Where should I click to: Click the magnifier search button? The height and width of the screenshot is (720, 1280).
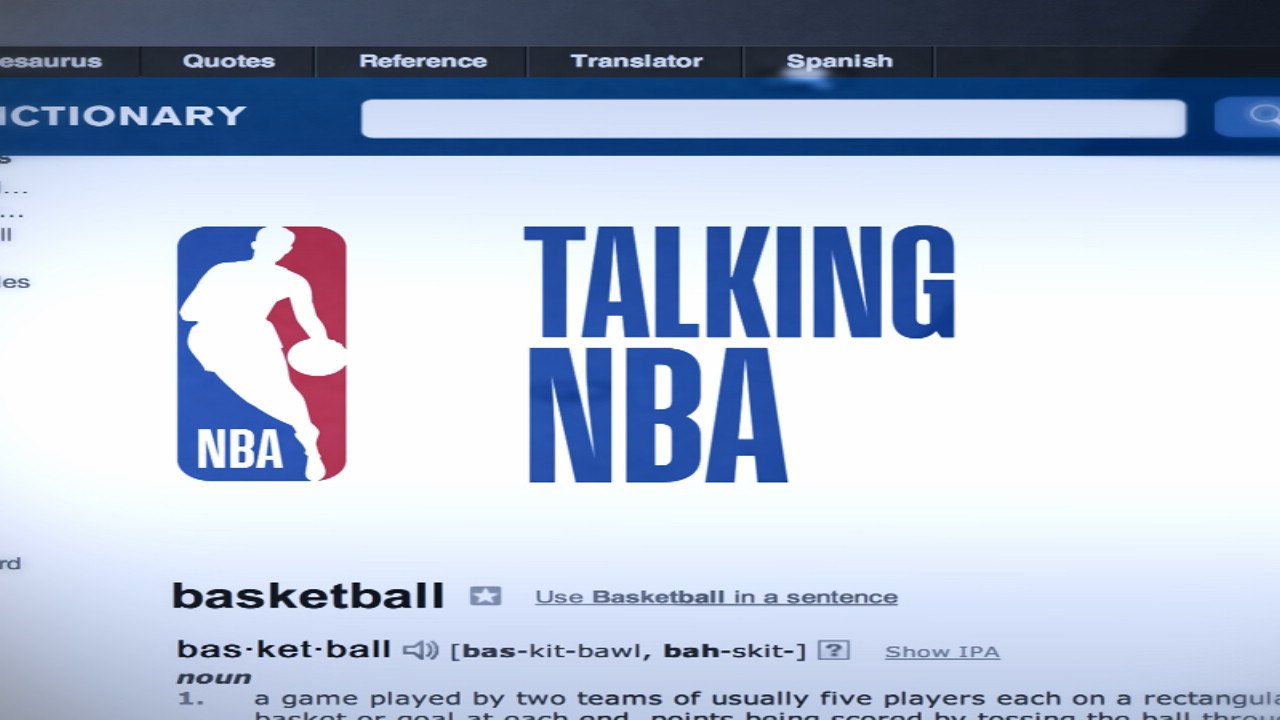(1248, 117)
